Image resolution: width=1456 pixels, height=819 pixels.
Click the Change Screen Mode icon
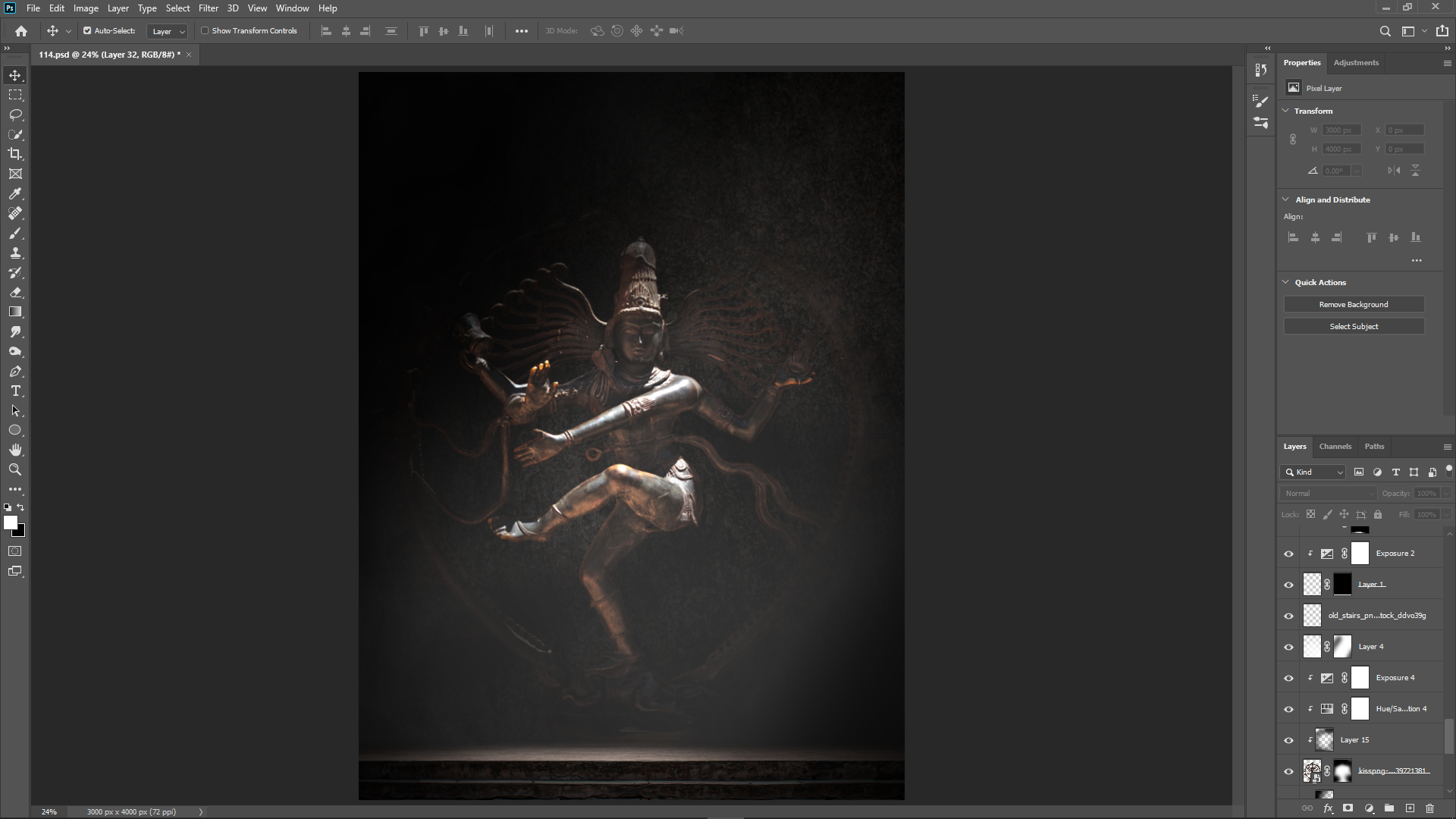15,571
